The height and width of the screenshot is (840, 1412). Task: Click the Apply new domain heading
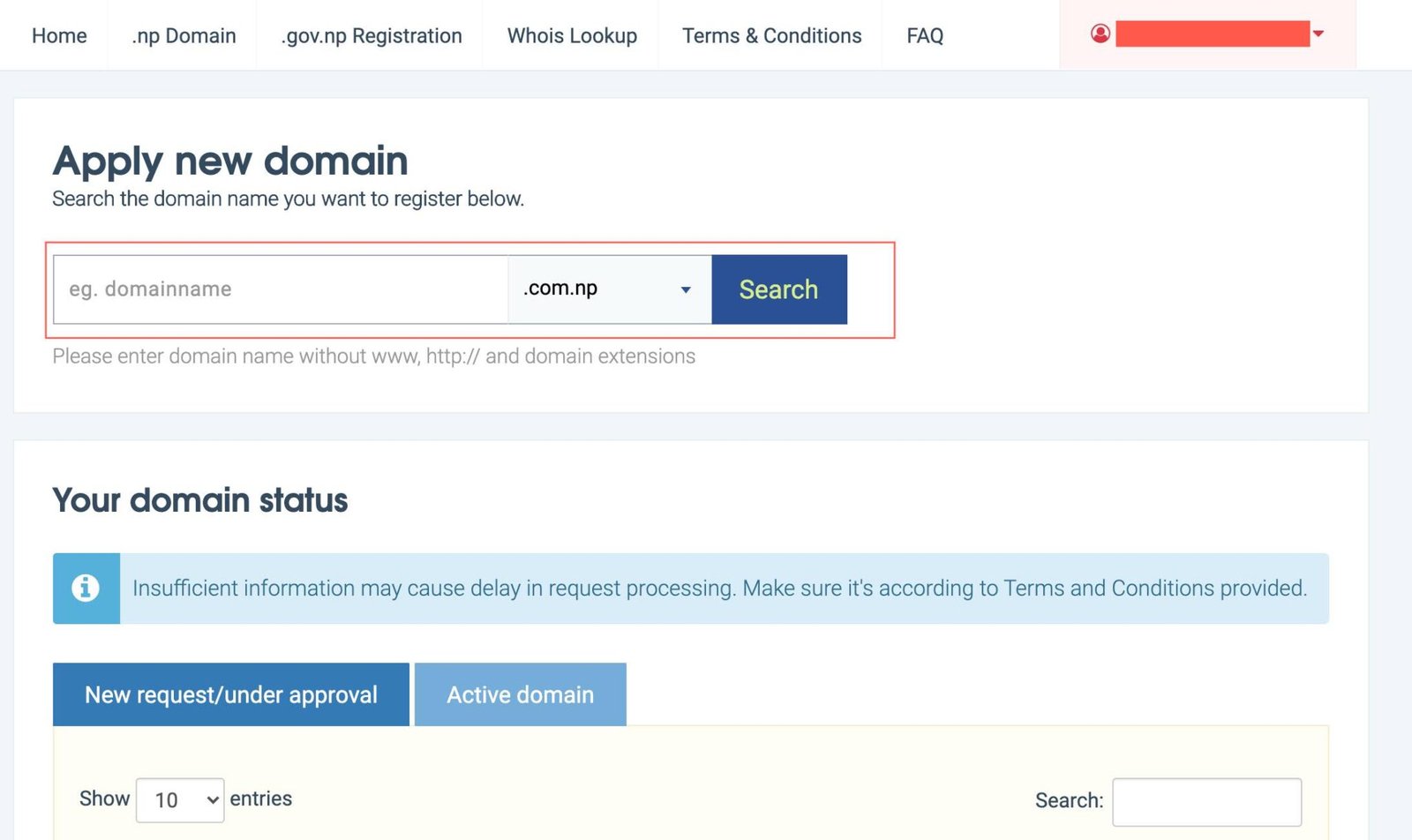tap(230, 161)
